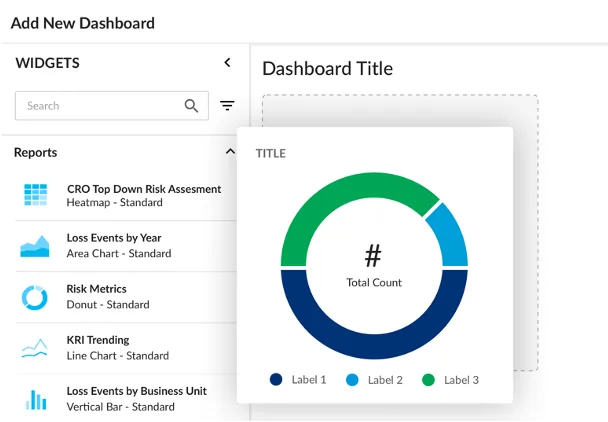Toggle Label 2 in the donut legend
This screenshot has height=422, width=608.
coord(374,380)
